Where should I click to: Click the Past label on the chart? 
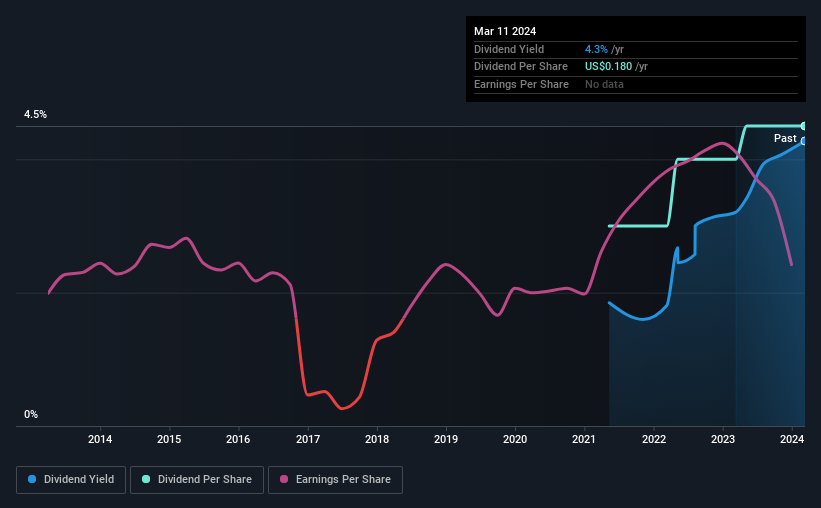(785, 138)
